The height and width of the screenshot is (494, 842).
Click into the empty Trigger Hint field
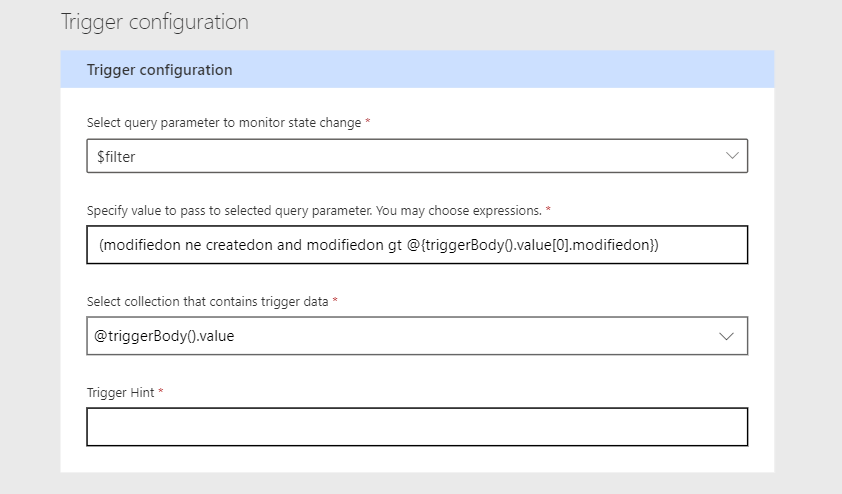click(x=417, y=426)
